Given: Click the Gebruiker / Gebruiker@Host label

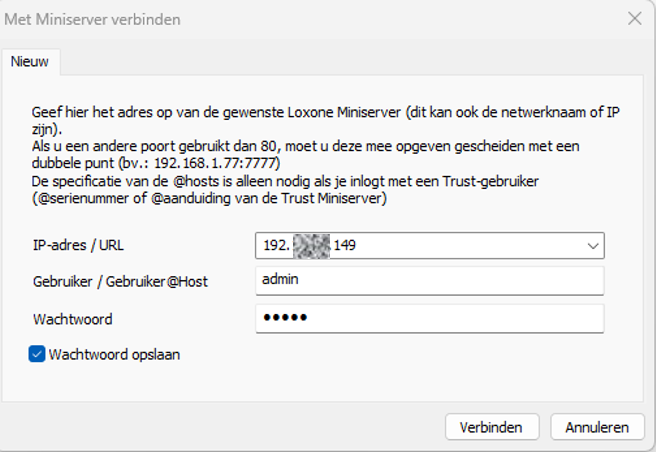Looking at the screenshot, I should tap(120, 281).
